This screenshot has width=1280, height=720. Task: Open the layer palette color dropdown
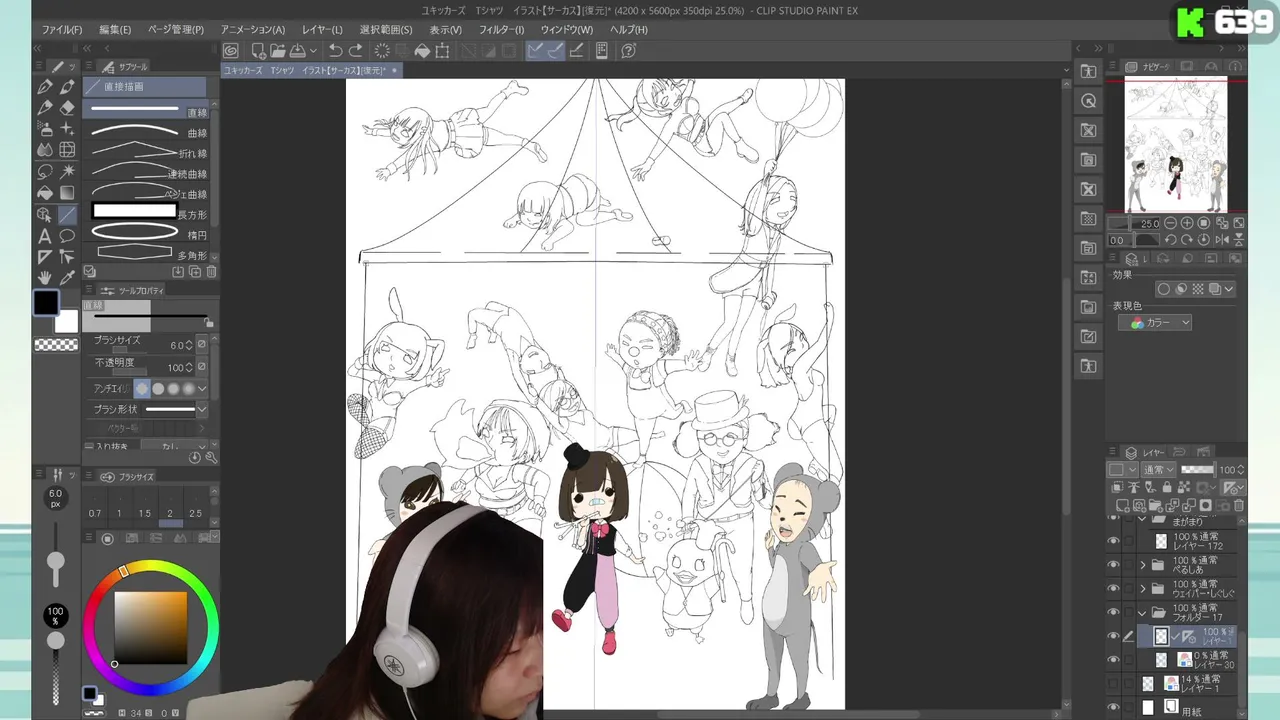point(1121,470)
